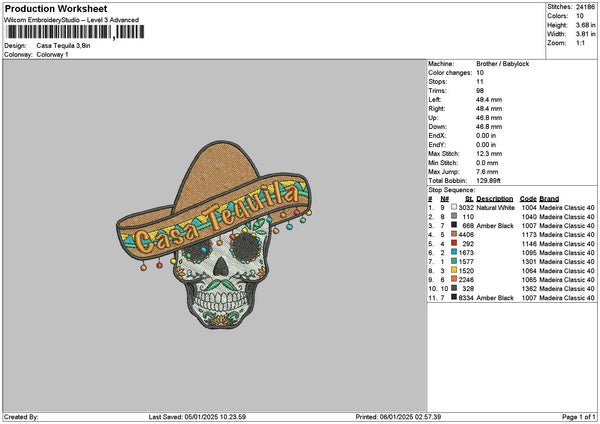Image resolution: width=600 pixels, height=424 pixels.
Task: Click the 'Production Worksheet' title
Action: click(56, 8)
